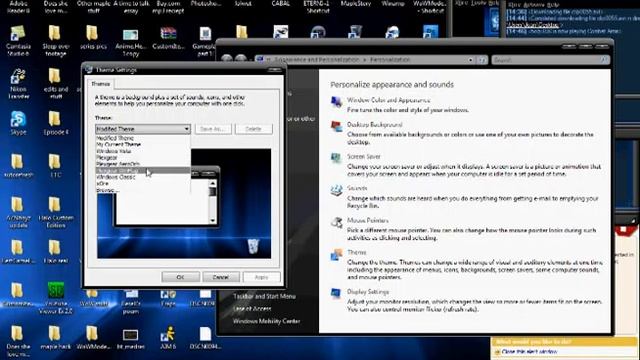This screenshot has width=640, height=360.
Task: Open the Ease of Access link
Action: 252,309
